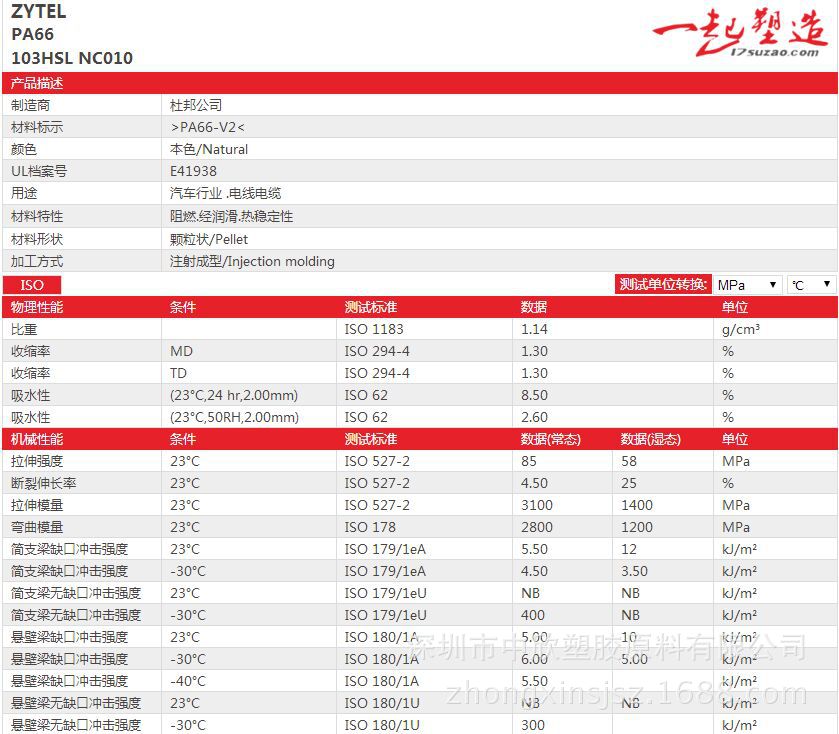839x734 pixels.
Task: Select the ISO tab
Action: 32,285
